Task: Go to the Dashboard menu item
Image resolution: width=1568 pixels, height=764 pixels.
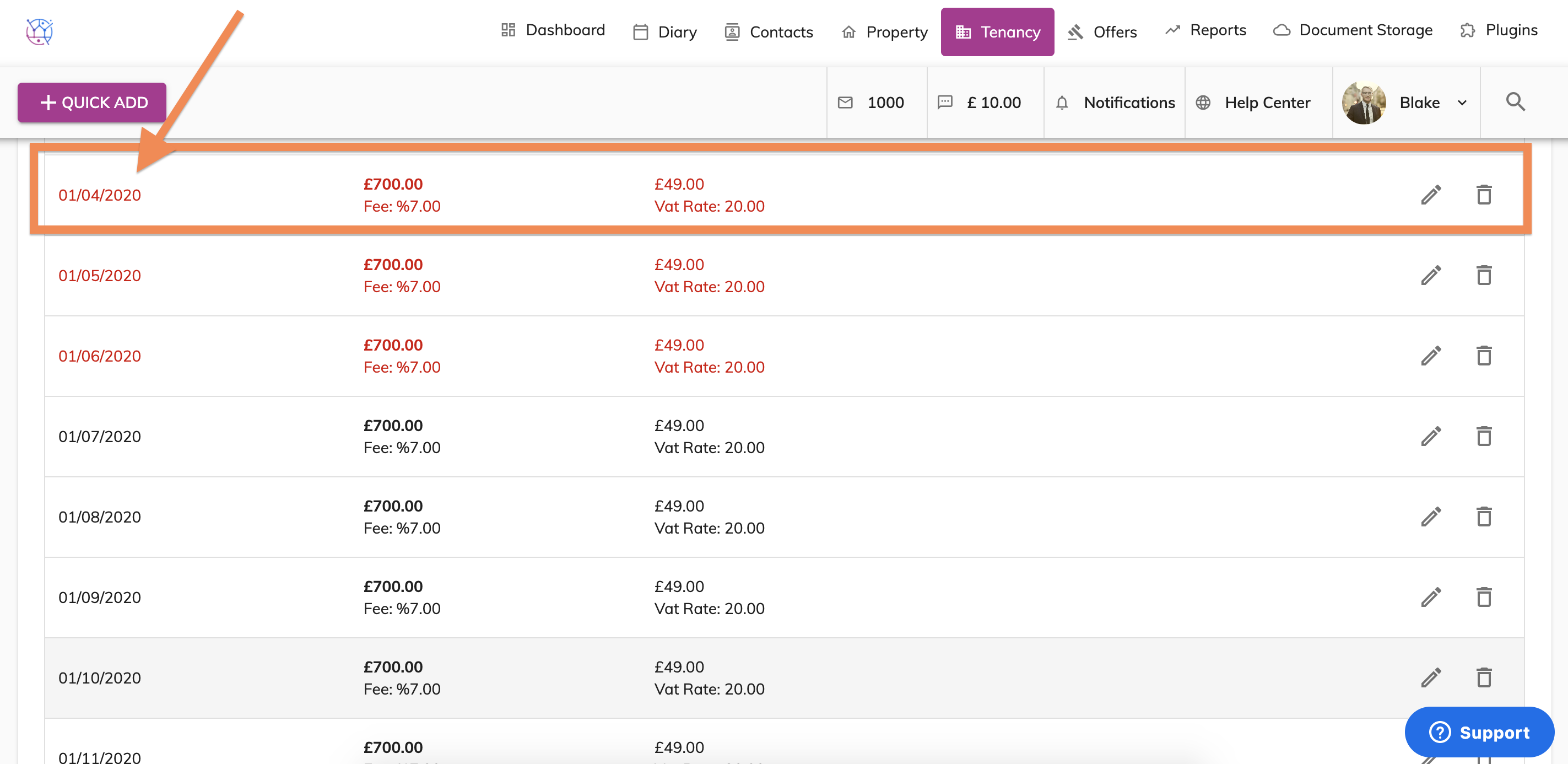Action: 552,30
